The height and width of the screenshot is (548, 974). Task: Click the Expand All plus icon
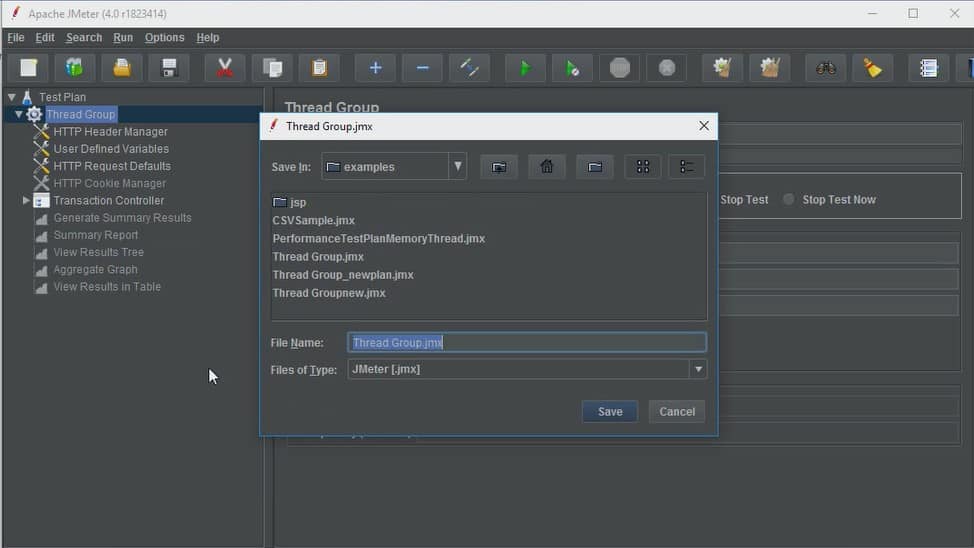click(375, 68)
